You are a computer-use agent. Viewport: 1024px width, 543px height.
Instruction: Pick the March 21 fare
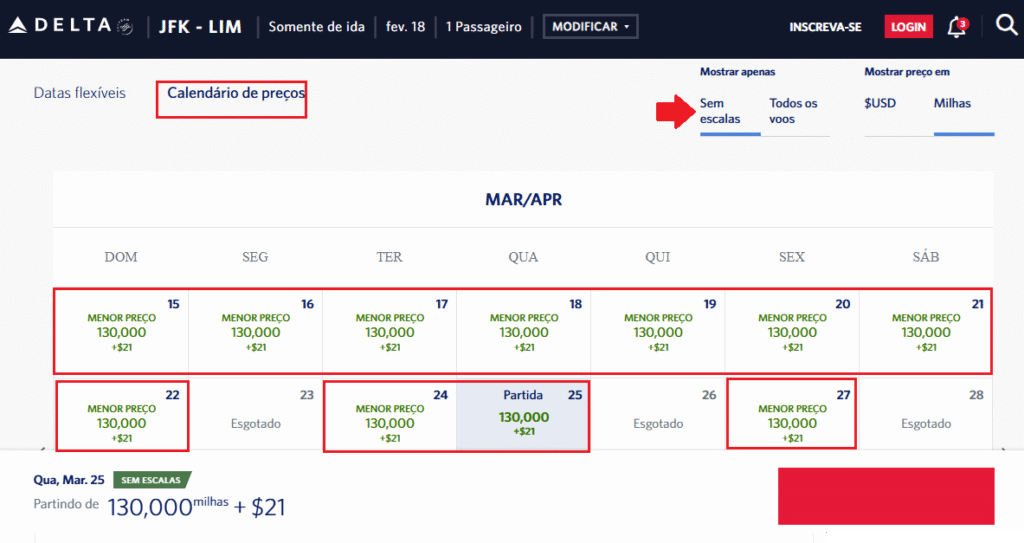(x=925, y=331)
